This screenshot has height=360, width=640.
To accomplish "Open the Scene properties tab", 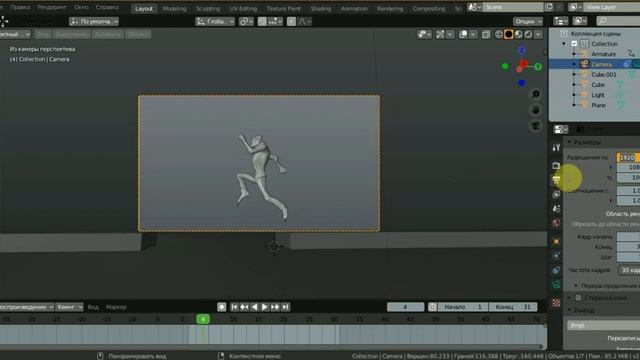I will pyautogui.click(x=556, y=209).
